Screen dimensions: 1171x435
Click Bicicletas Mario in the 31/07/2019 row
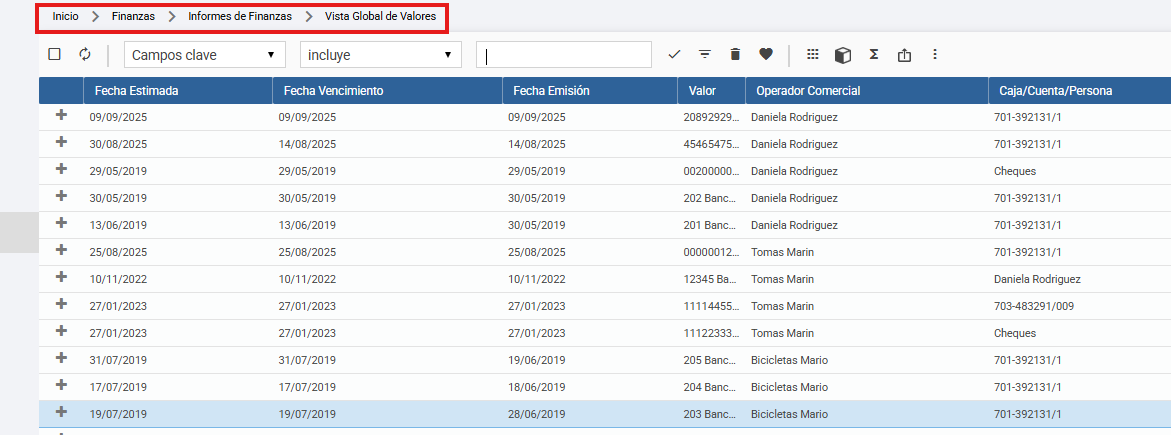(789, 360)
